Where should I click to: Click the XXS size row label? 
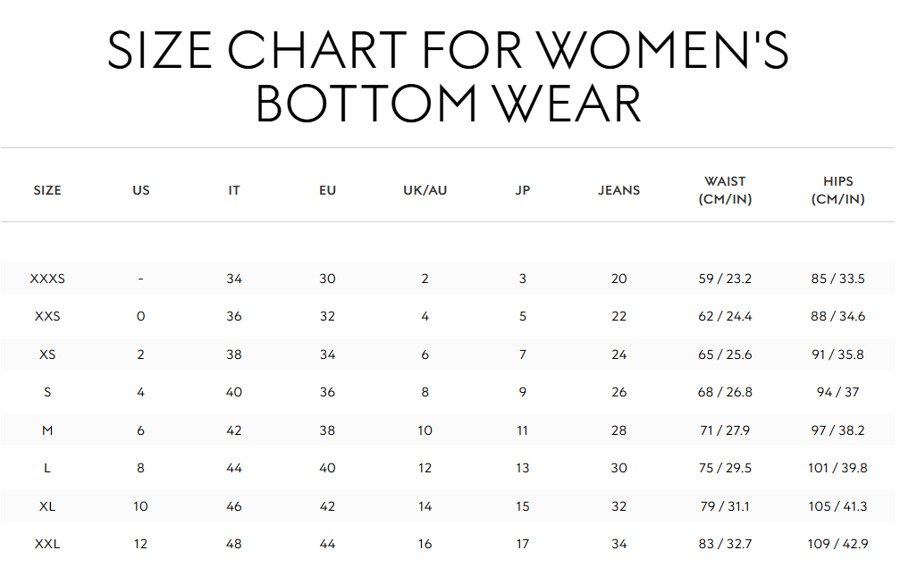pyautogui.click(x=47, y=316)
